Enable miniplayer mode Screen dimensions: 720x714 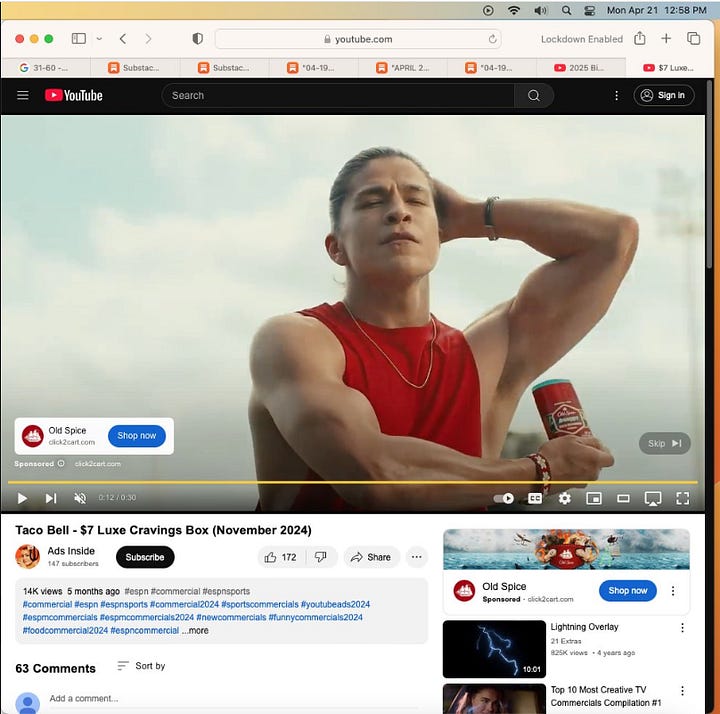tap(594, 498)
